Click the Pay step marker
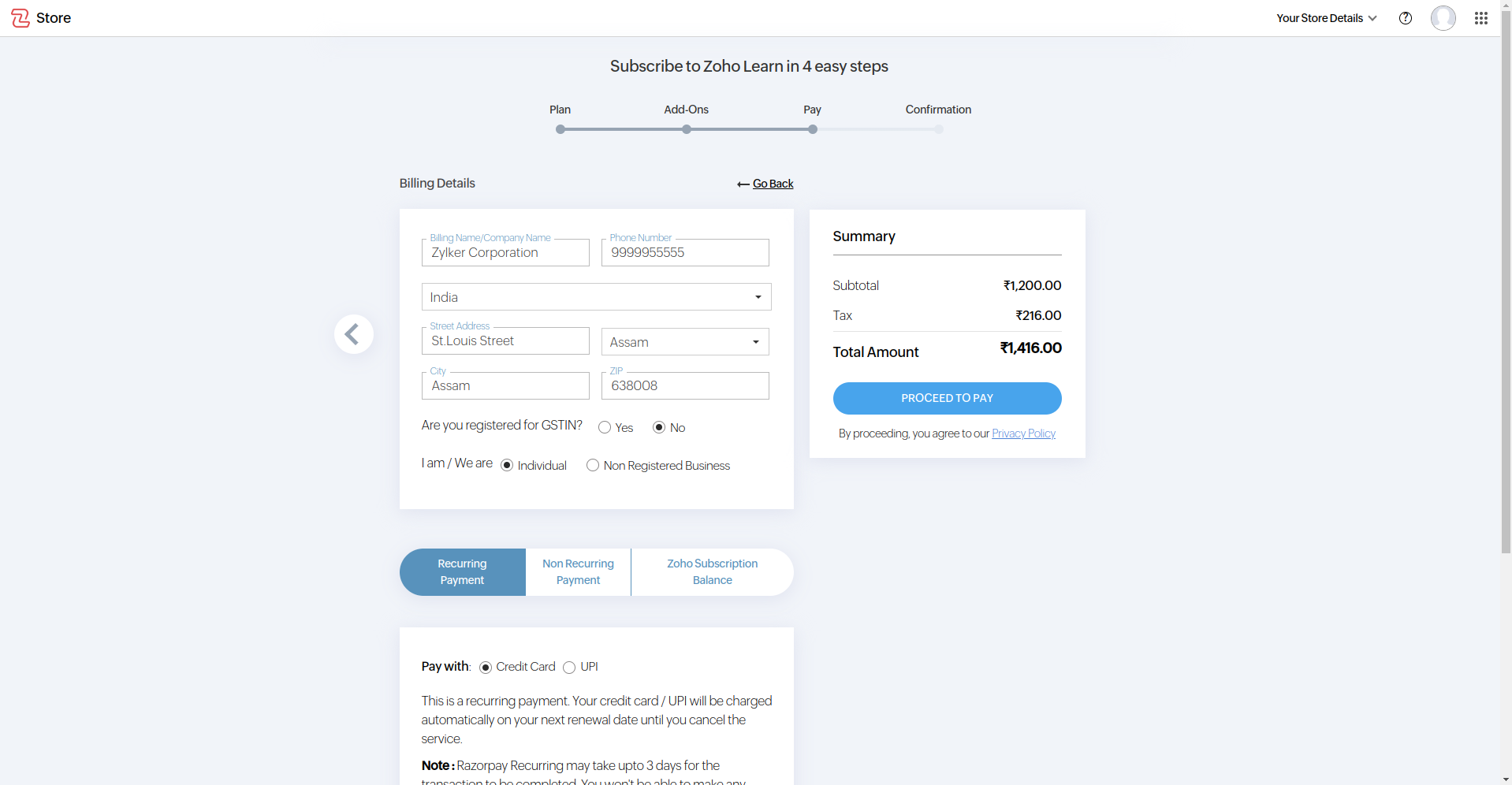This screenshot has height=785, width=1512. coord(813,129)
